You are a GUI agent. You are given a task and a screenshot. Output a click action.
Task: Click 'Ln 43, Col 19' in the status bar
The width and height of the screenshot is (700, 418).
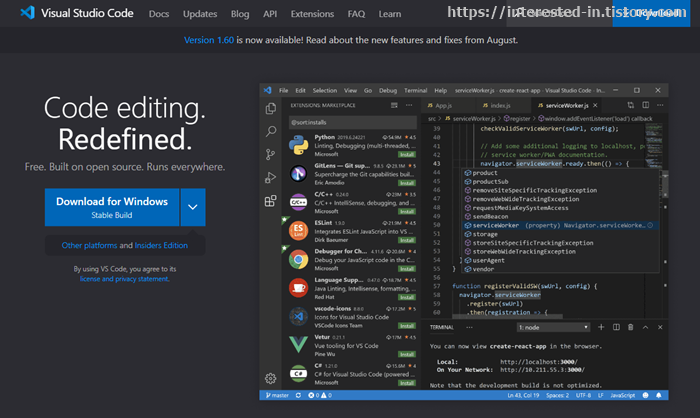point(523,395)
